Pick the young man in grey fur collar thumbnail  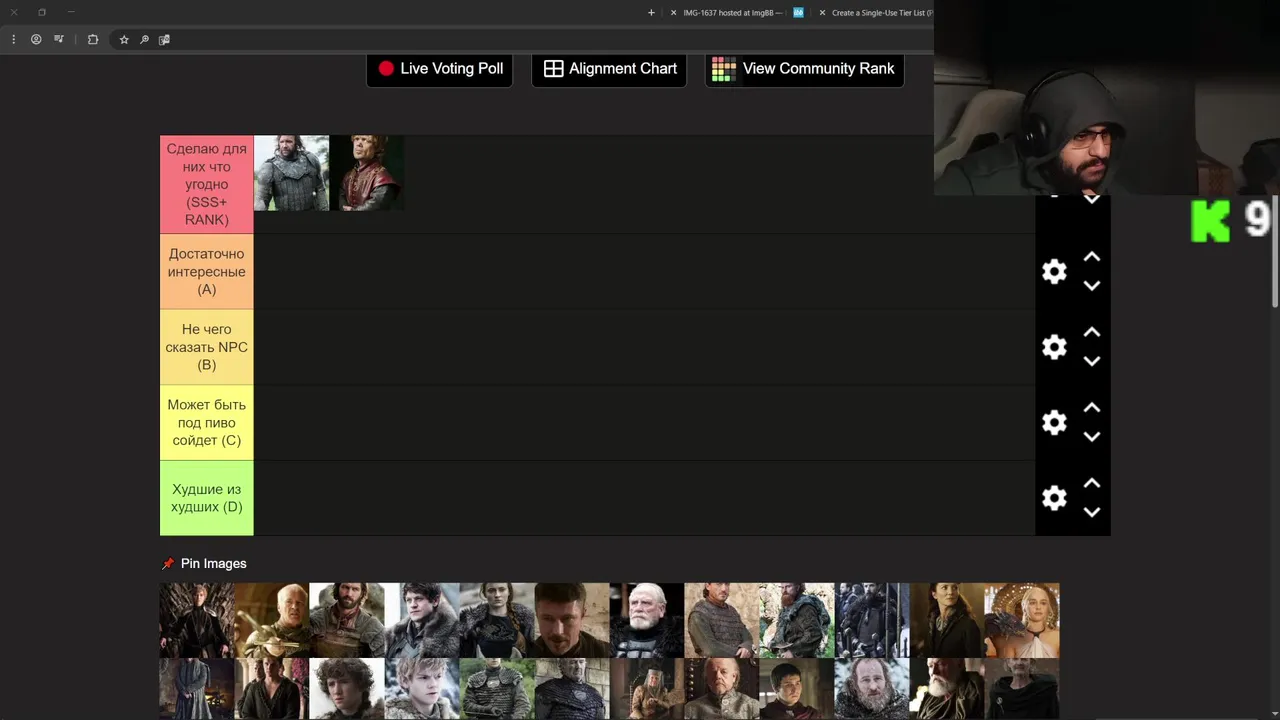coord(422,620)
